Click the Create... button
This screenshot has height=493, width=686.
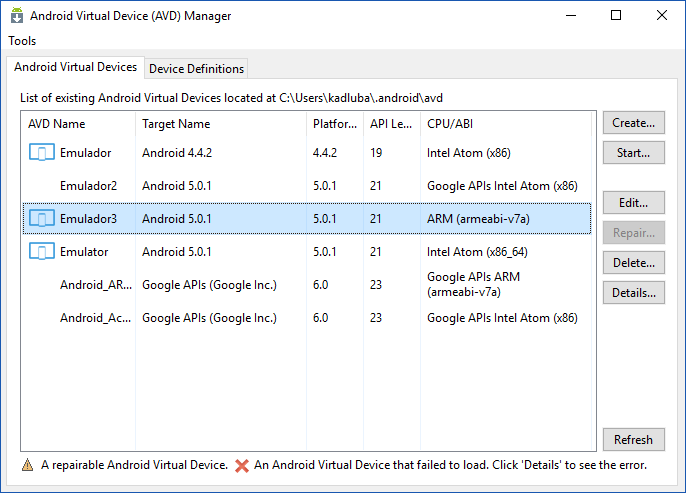(x=634, y=123)
